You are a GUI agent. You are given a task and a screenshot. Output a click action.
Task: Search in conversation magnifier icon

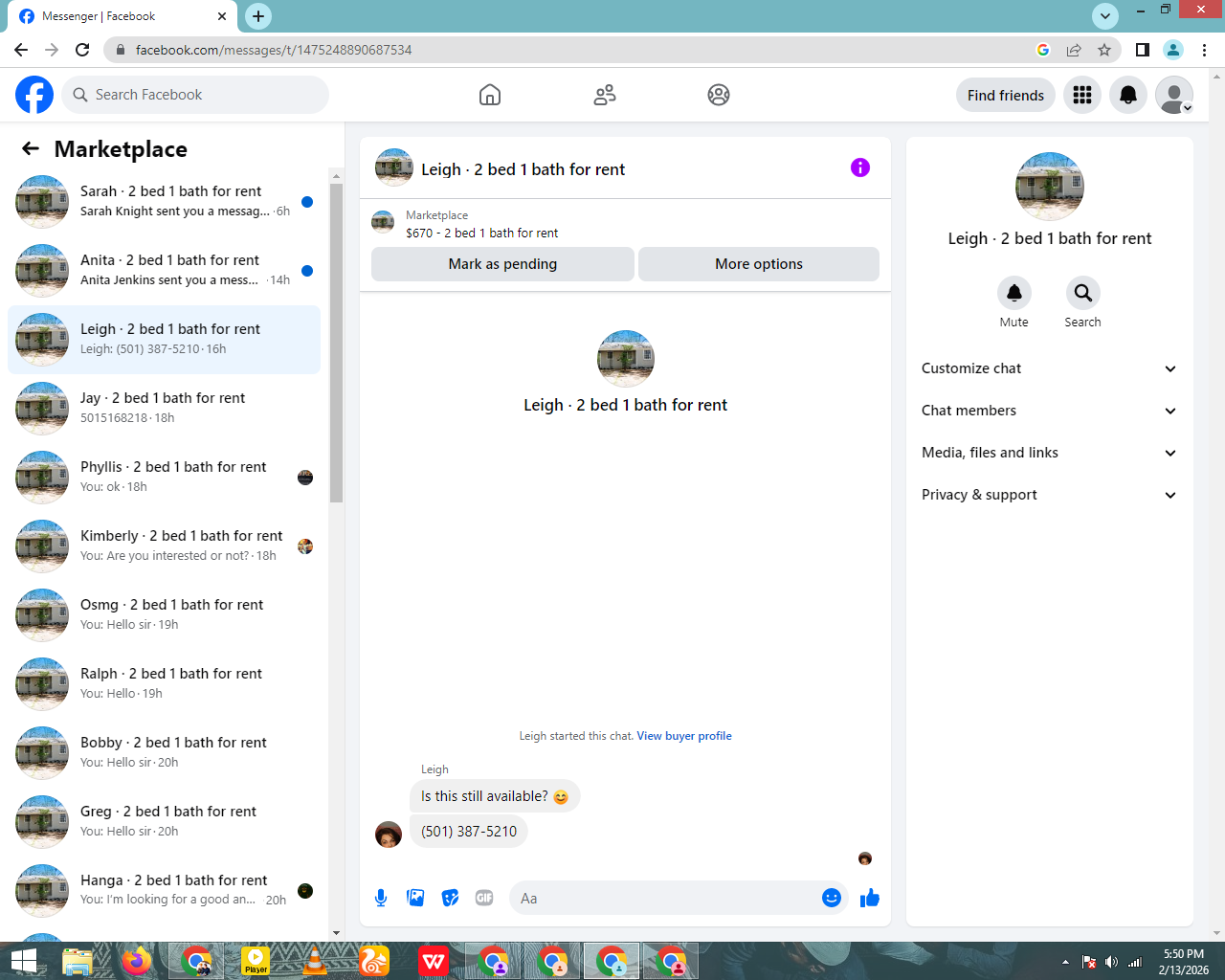[1083, 293]
